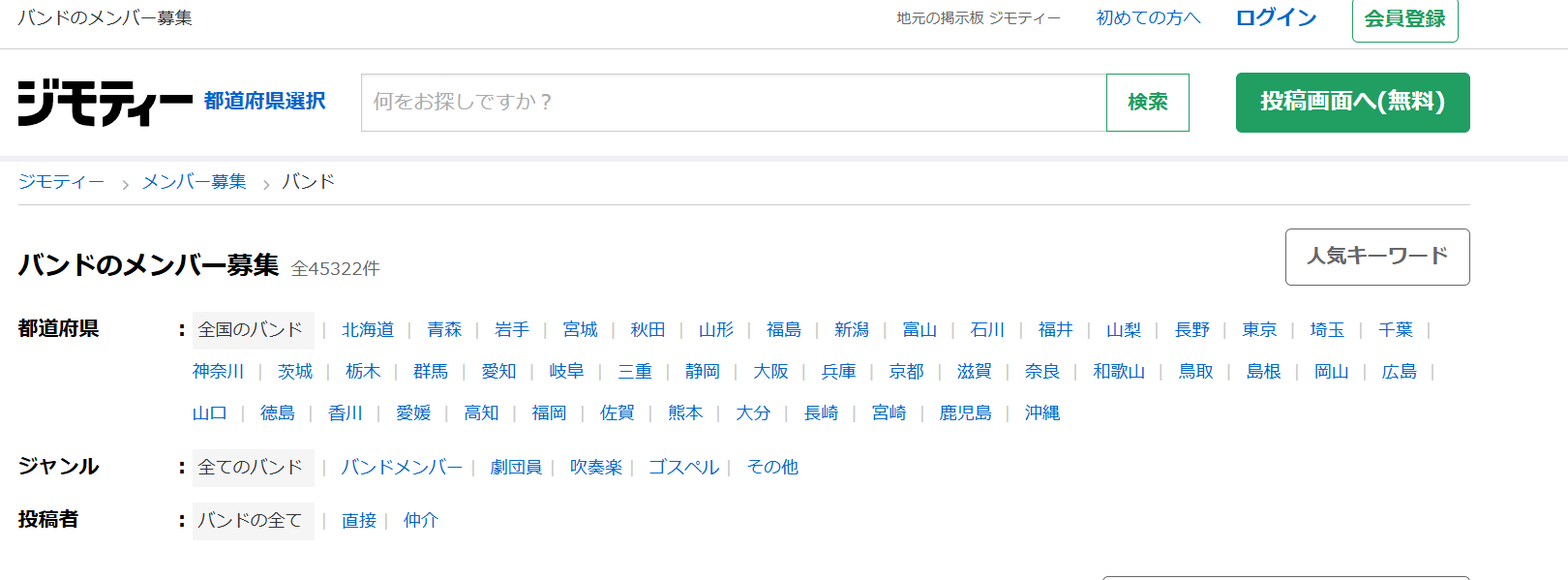The height and width of the screenshot is (580, 1568).
Task: Pick the ゴスペル genre
Action: 683,468
